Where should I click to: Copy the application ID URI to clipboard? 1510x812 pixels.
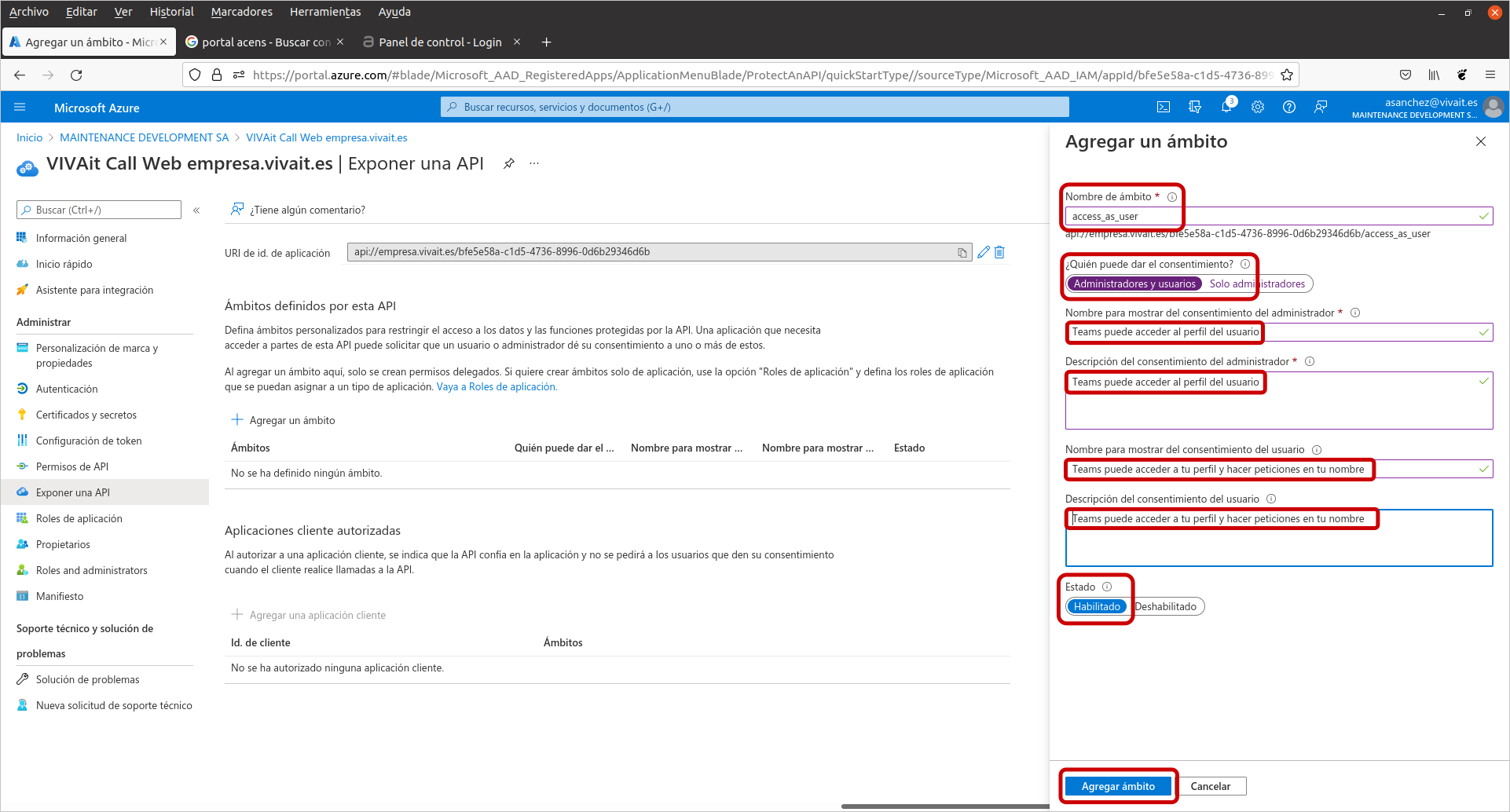click(x=962, y=253)
